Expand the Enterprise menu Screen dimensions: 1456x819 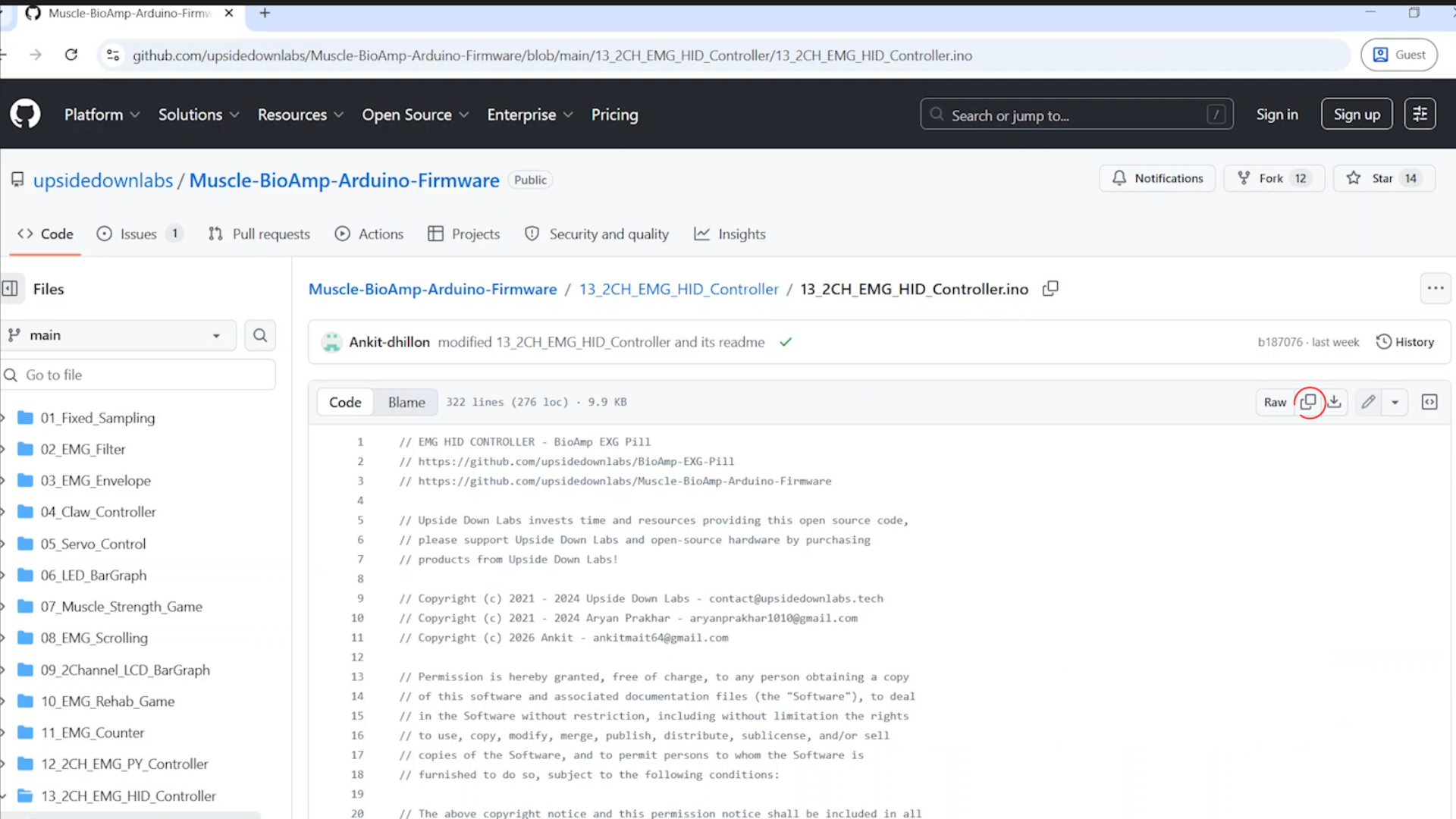point(529,115)
